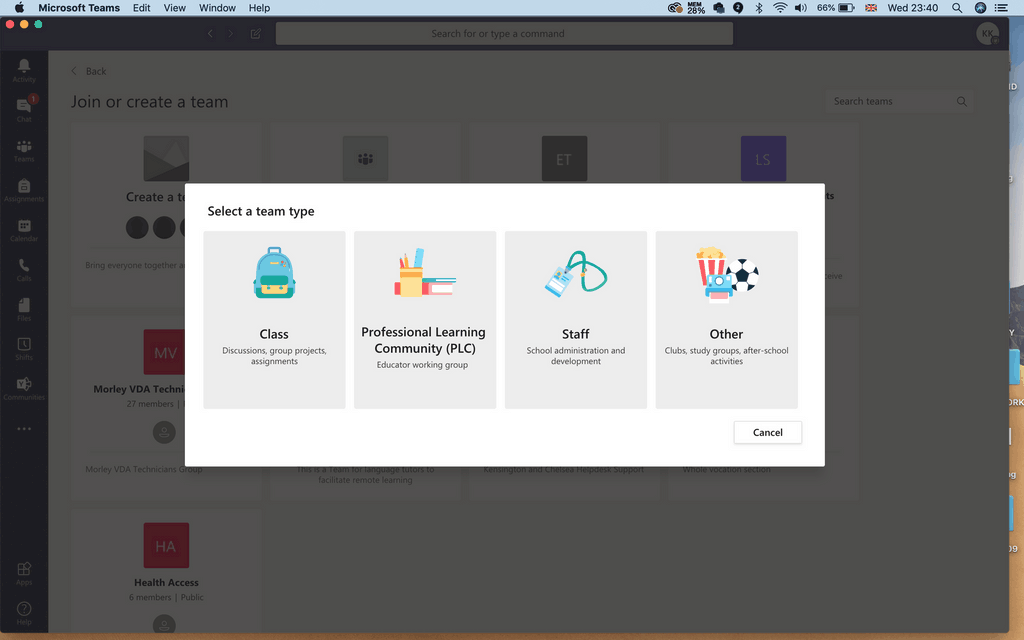Select the Class team type
Image resolution: width=1024 pixels, height=640 pixels.
(274, 320)
